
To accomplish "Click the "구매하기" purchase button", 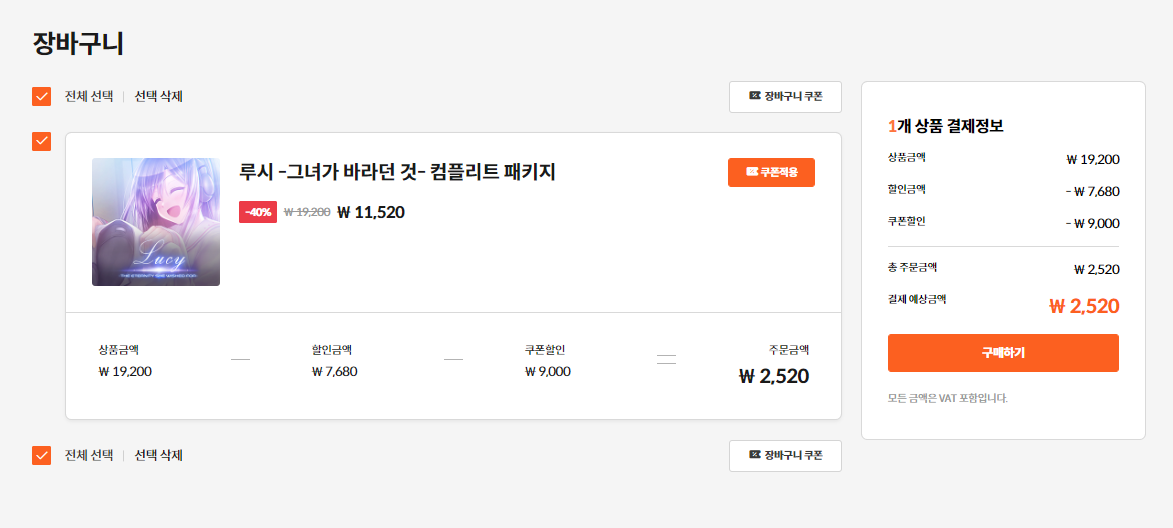I will [x=1003, y=353].
